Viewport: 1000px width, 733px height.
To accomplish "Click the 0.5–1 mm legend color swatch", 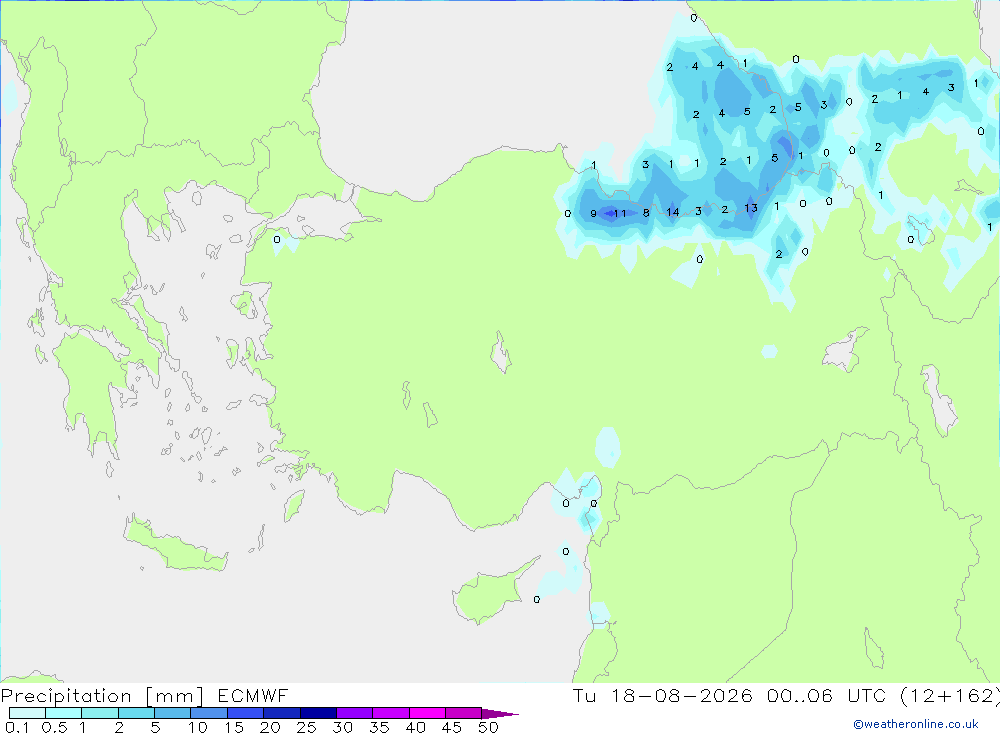I will click(x=63, y=713).
